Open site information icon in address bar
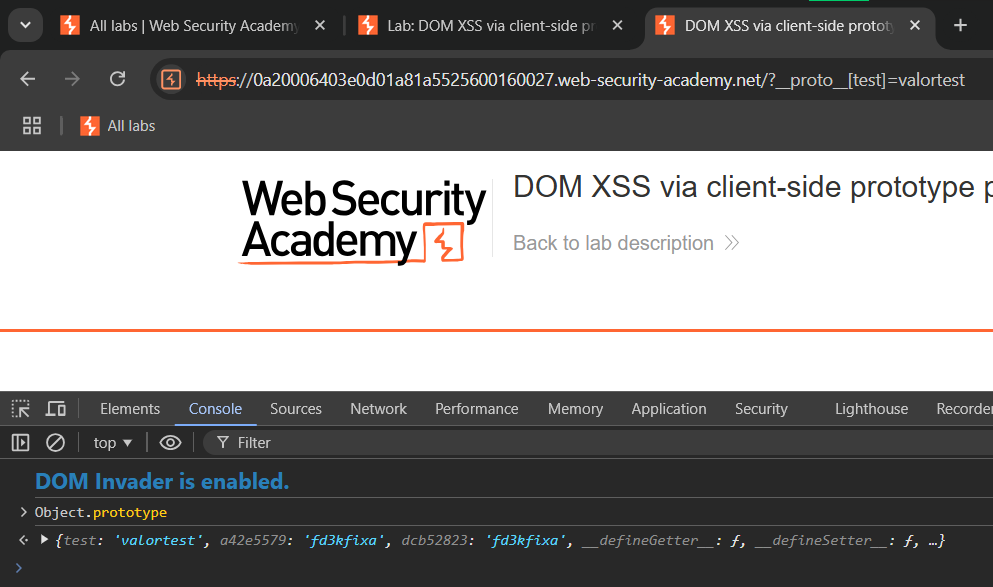Image resolution: width=993 pixels, height=587 pixels. [x=172, y=79]
